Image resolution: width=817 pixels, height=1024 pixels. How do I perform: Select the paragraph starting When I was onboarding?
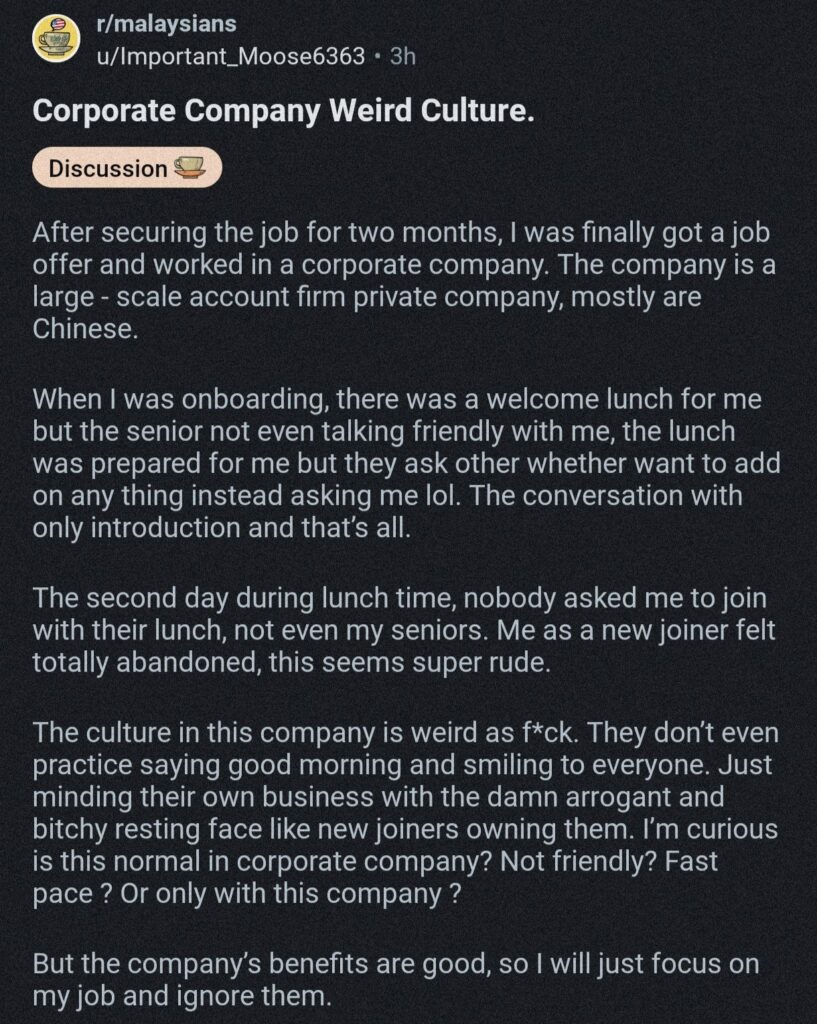(x=406, y=463)
